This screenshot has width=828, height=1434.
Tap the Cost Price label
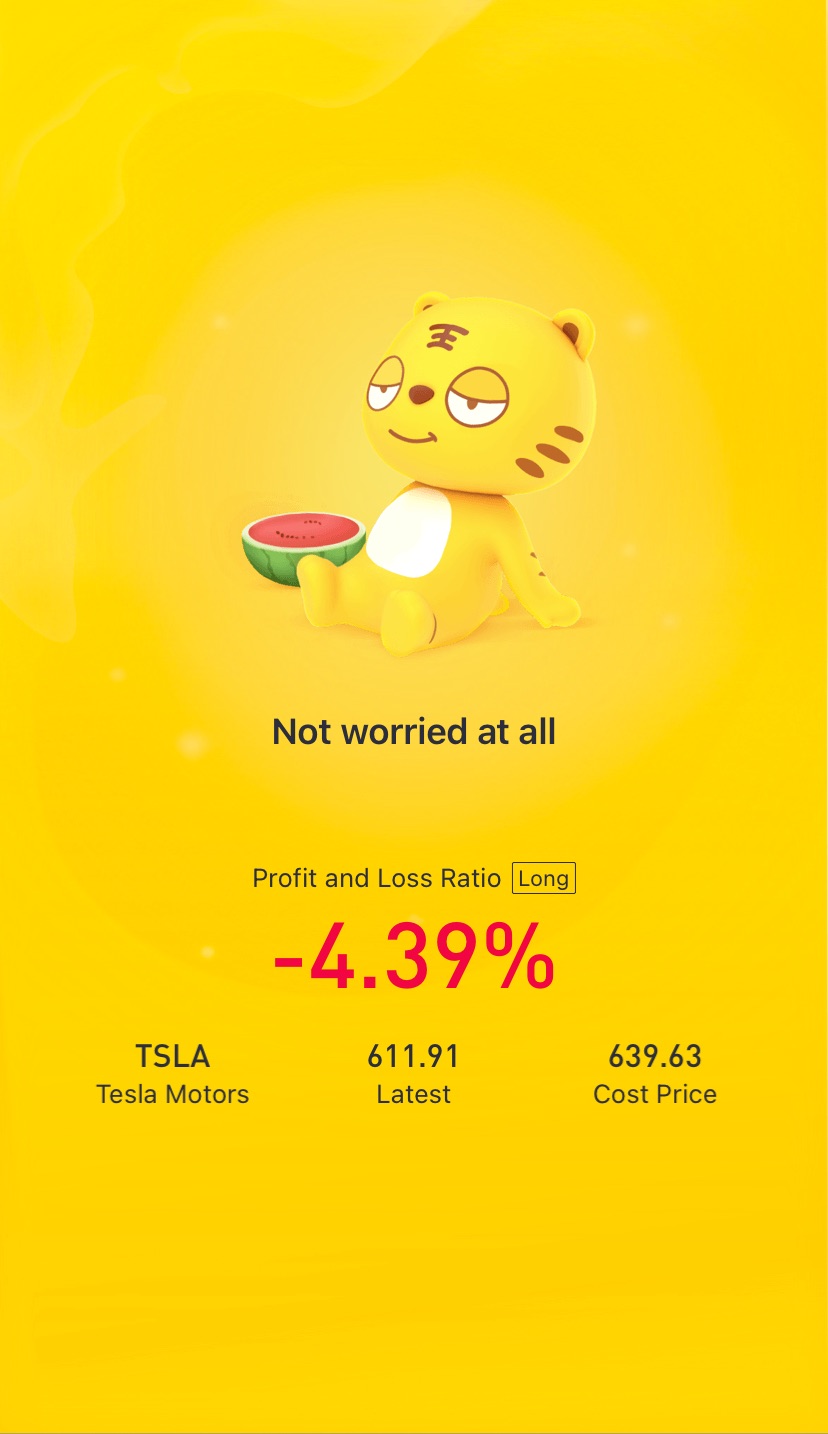point(655,1094)
